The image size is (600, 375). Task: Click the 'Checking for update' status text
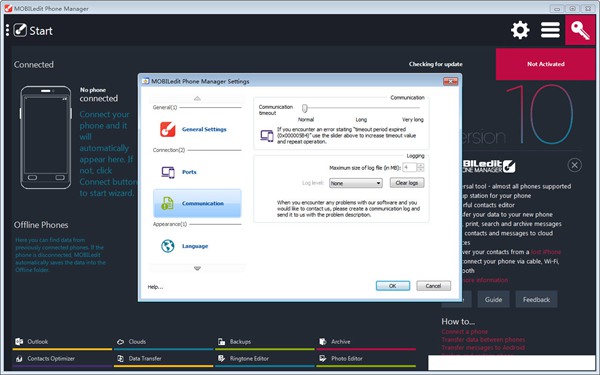click(x=435, y=64)
